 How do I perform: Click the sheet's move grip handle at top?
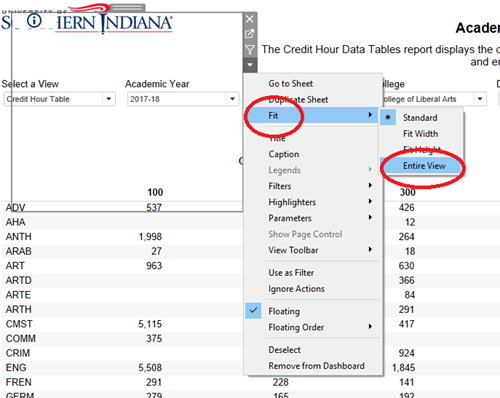[127, 8]
